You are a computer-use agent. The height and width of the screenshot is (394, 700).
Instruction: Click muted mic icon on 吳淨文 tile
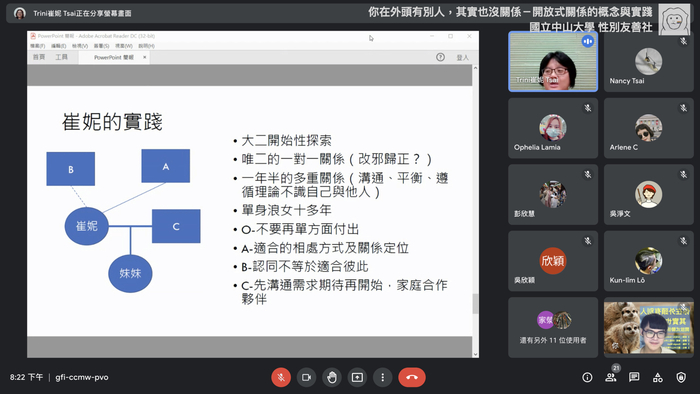[x=683, y=174]
